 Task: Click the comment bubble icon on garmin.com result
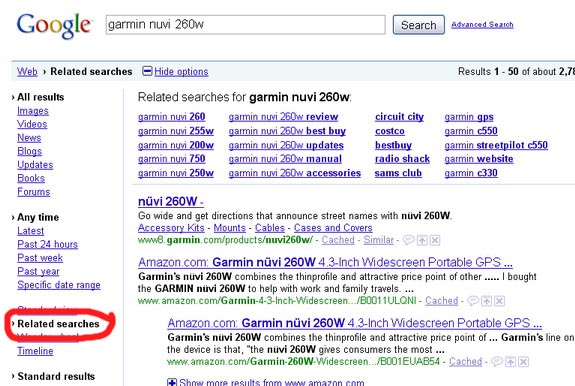coord(409,240)
